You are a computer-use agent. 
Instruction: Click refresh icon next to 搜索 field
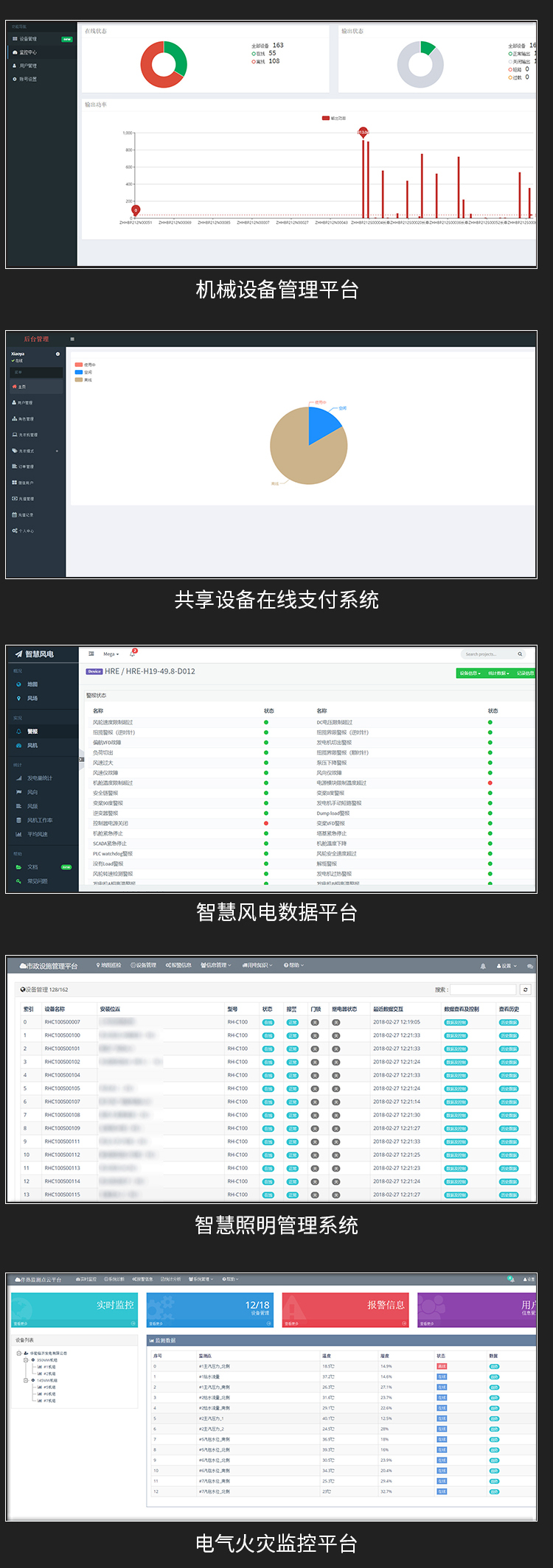pos(525,990)
